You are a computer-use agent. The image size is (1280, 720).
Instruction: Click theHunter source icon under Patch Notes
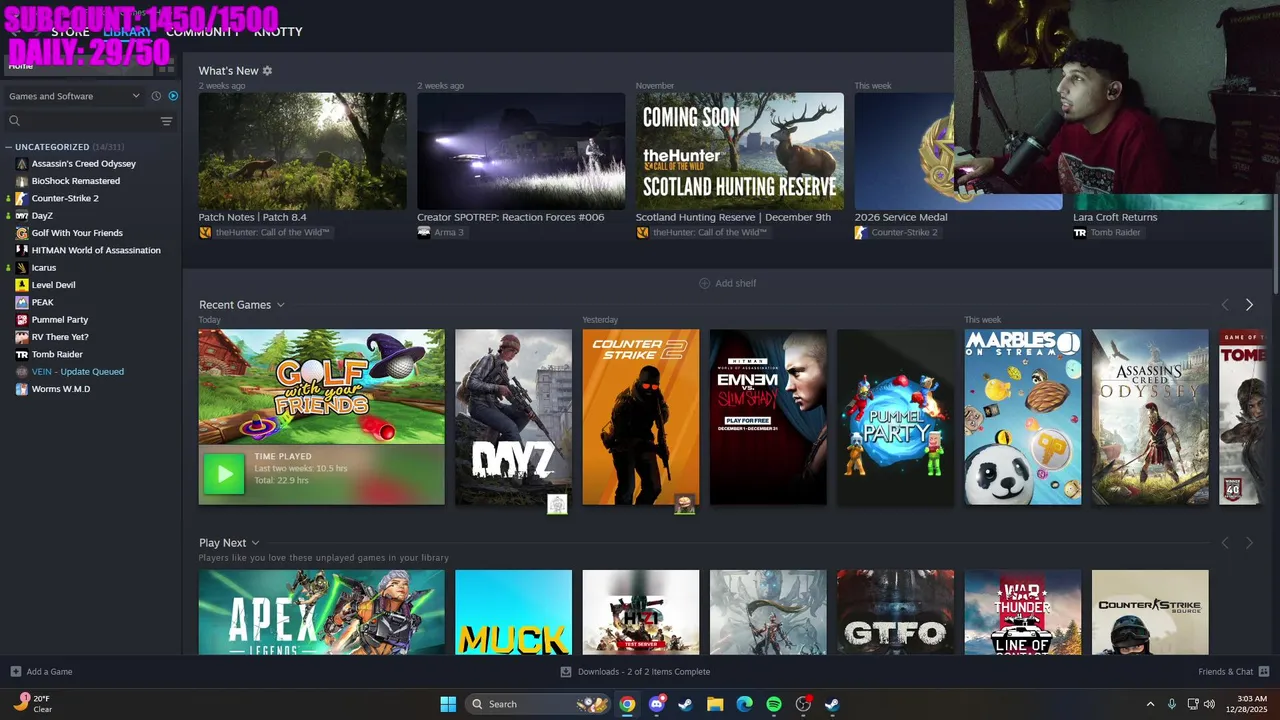(x=205, y=232)
